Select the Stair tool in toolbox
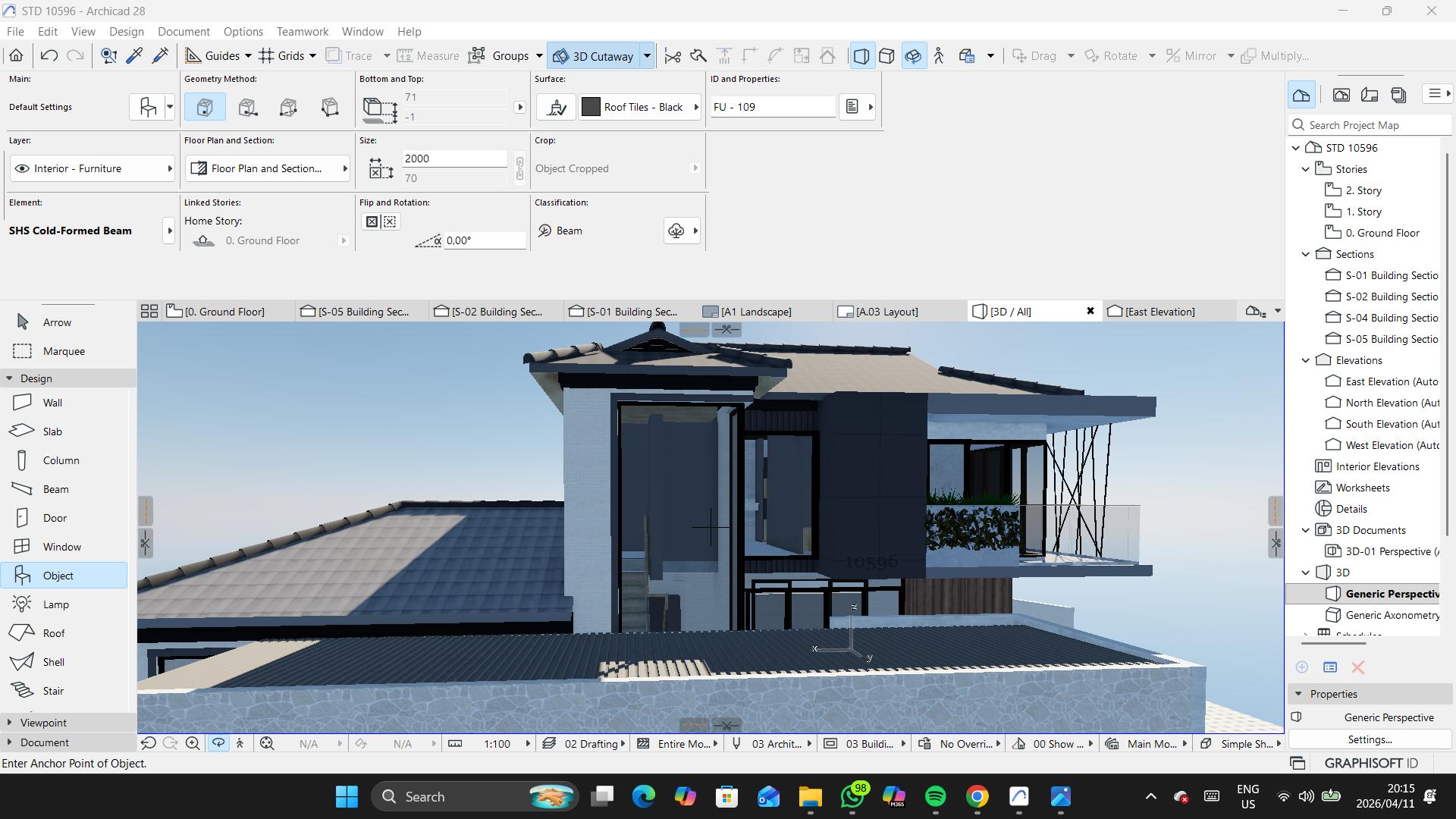This screenshot has height=819, width=1456. tap(52, 691)
